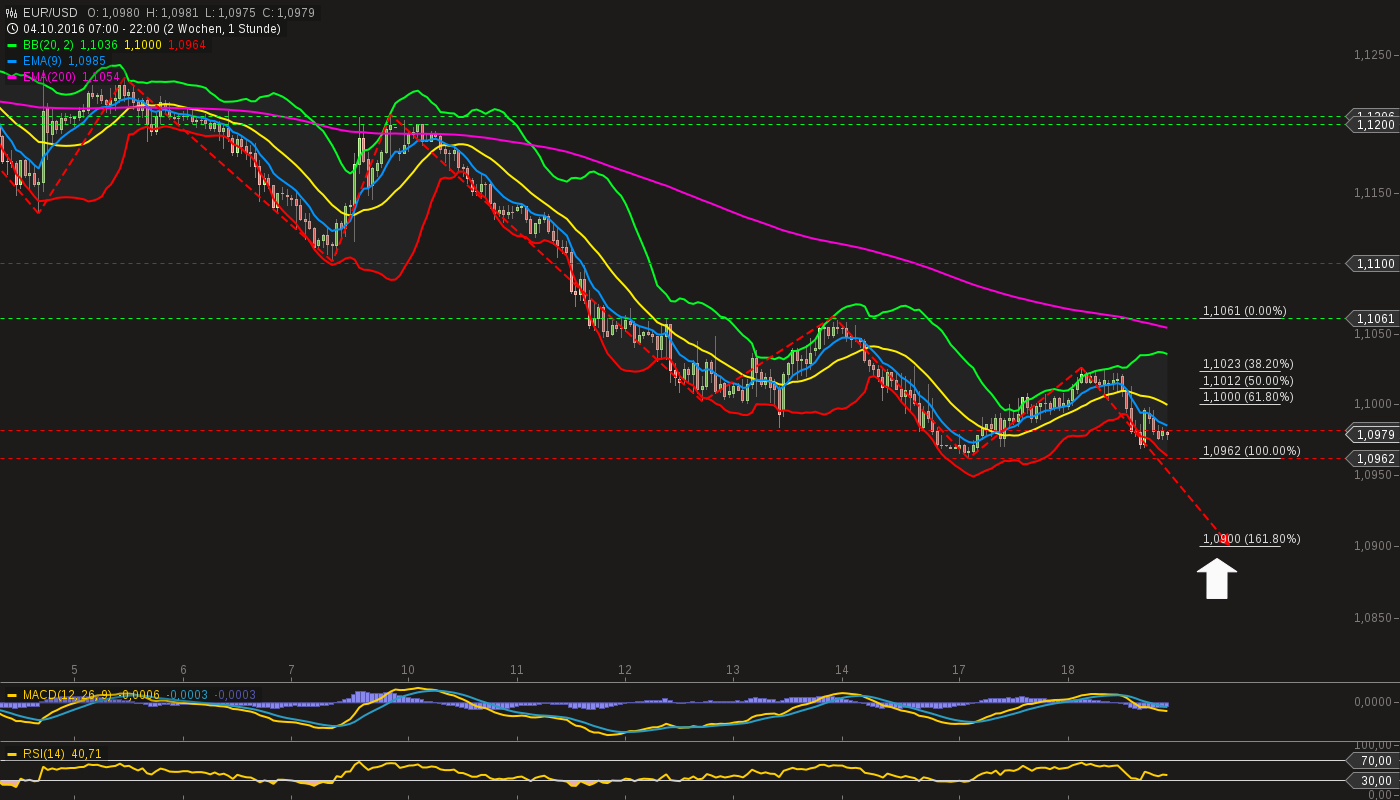The height and width of the screenshot is (800, 1400).
Task: Click day 12 on the date axis
Action: [x=625, y=670]
